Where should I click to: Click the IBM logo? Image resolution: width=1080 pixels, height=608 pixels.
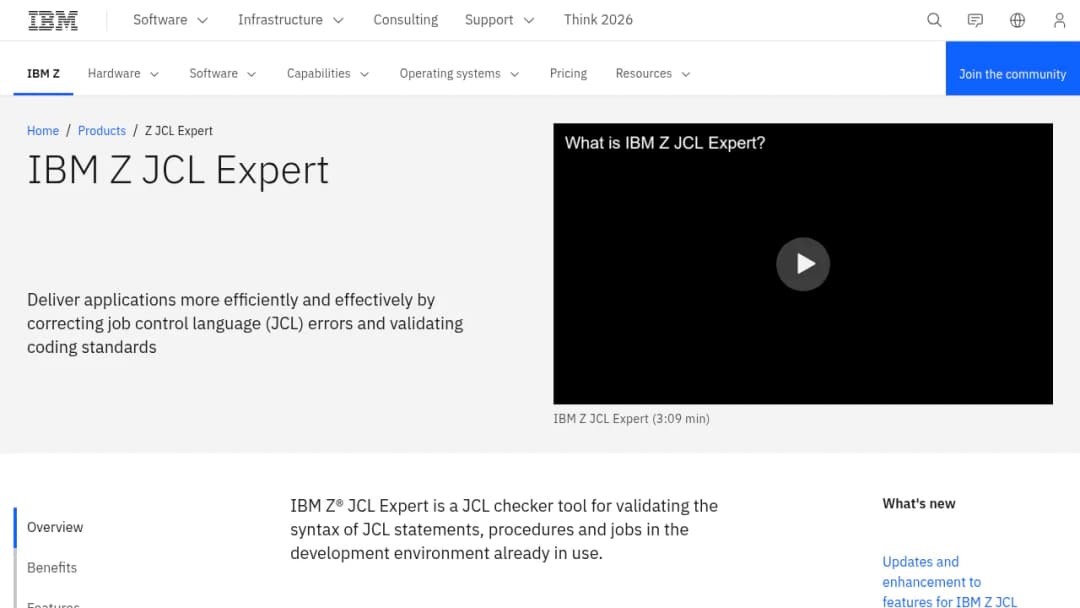(x=53, y=21)
